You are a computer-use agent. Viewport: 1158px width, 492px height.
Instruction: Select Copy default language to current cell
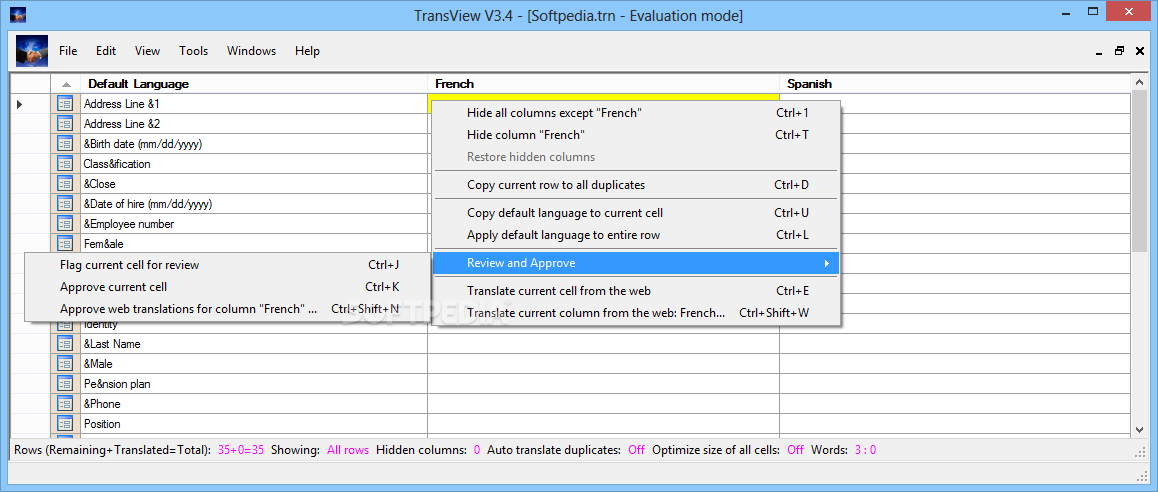[x=636, y=213]
